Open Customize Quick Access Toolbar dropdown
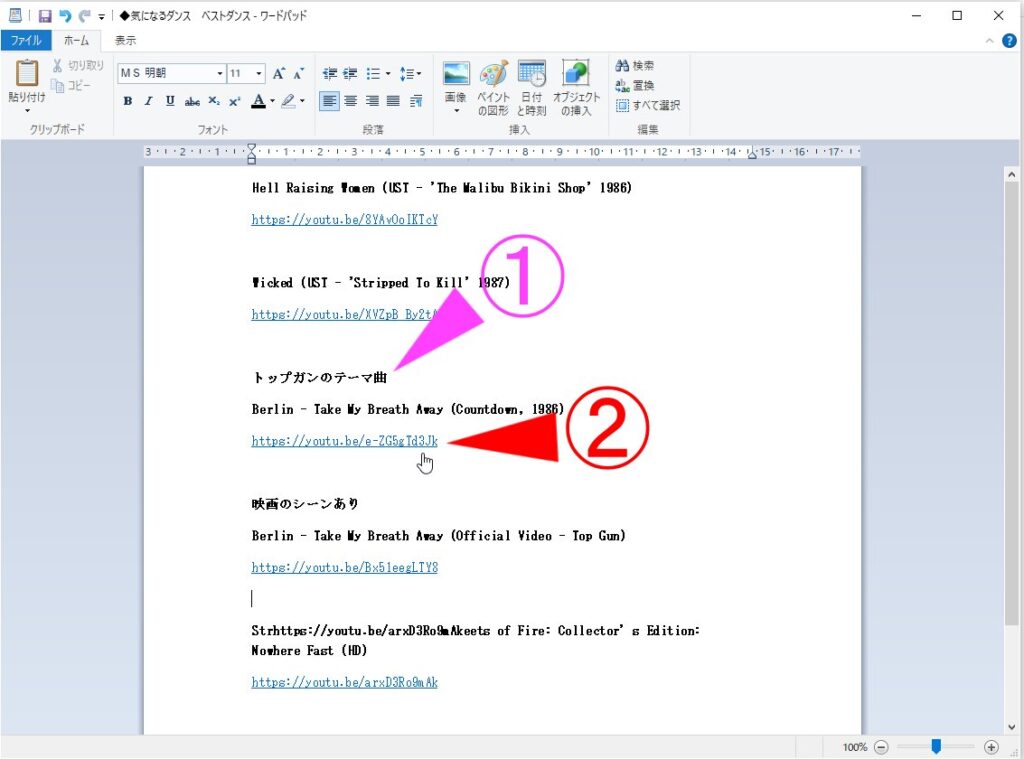 tap(101, 16)
